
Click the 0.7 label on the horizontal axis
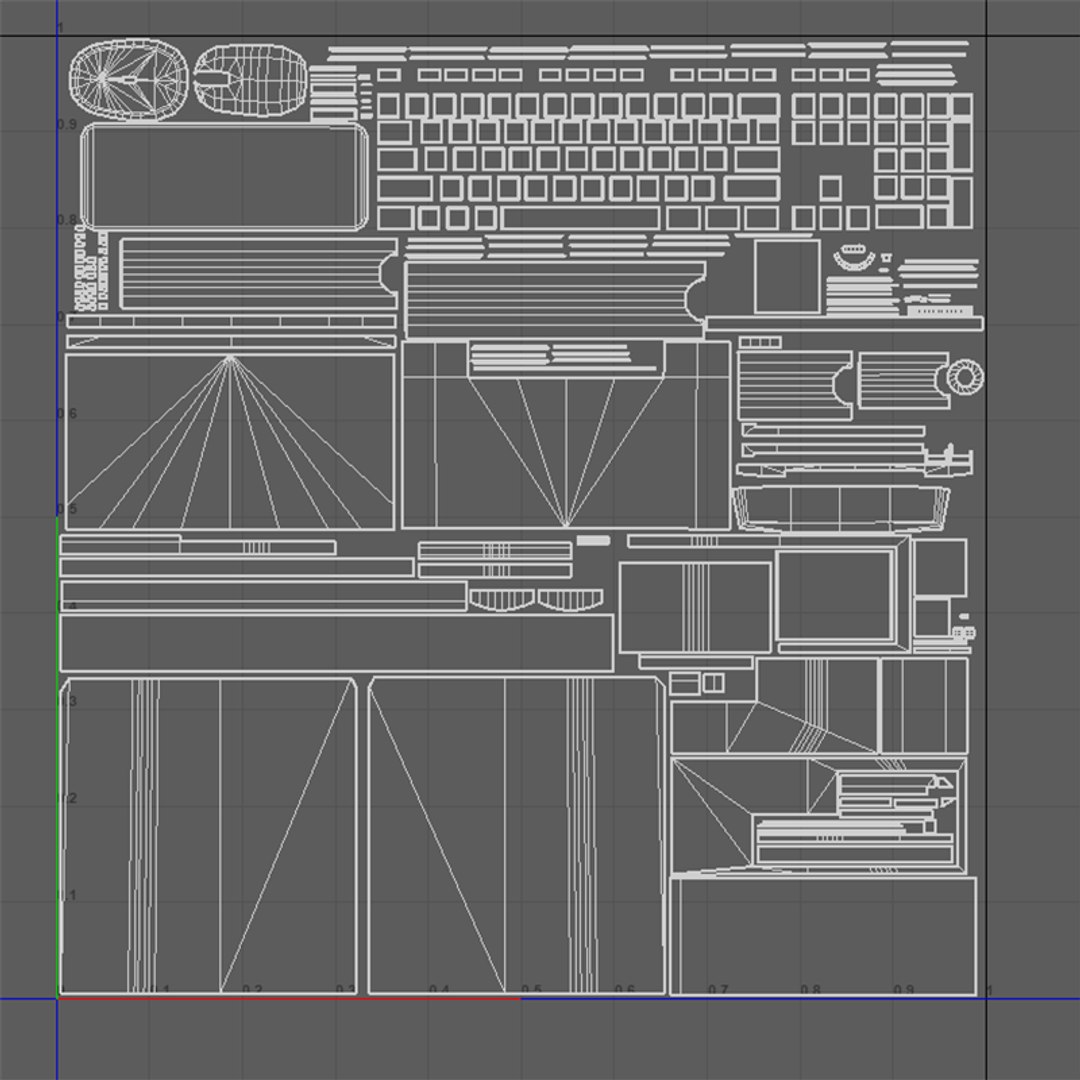pyautogui.click(x=718, y=990)
